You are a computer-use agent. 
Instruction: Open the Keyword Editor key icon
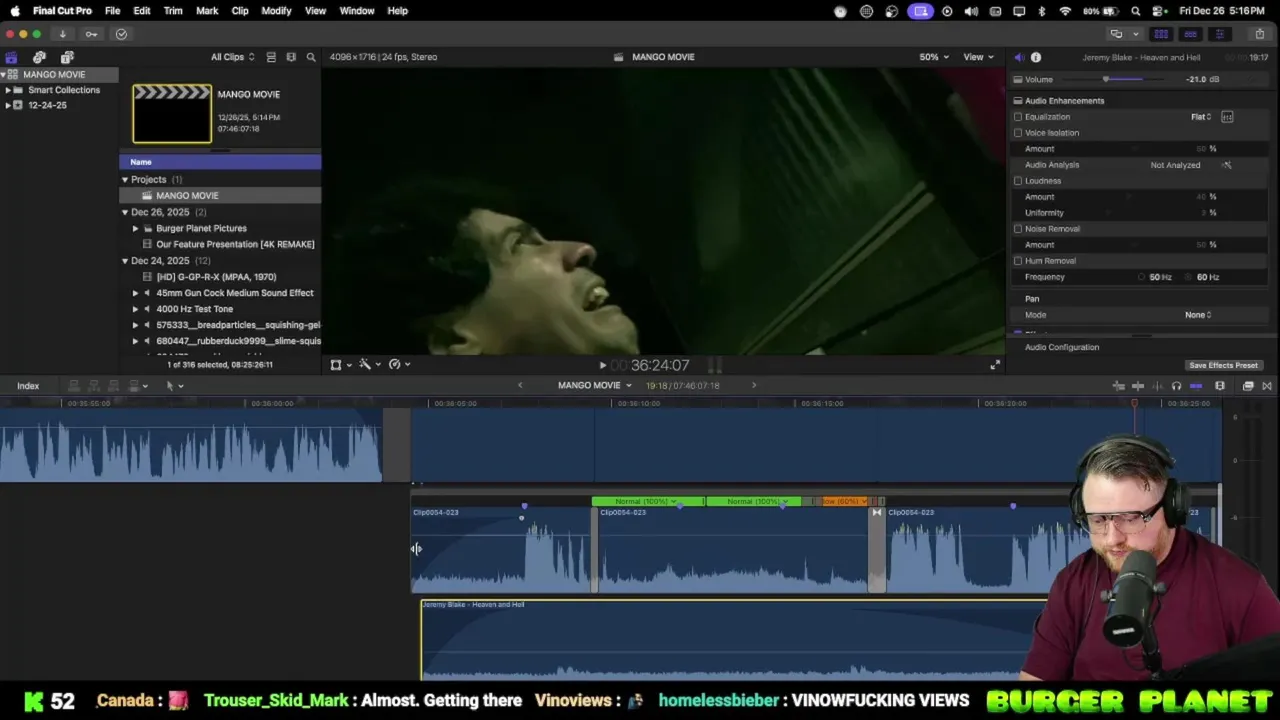point(91,34)
